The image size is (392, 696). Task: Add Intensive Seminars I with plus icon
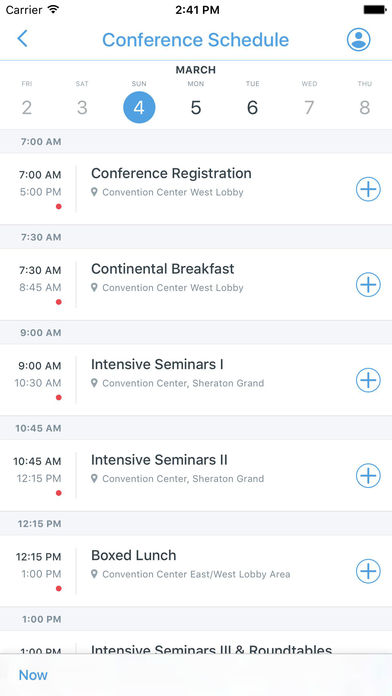tap(368, 380)
